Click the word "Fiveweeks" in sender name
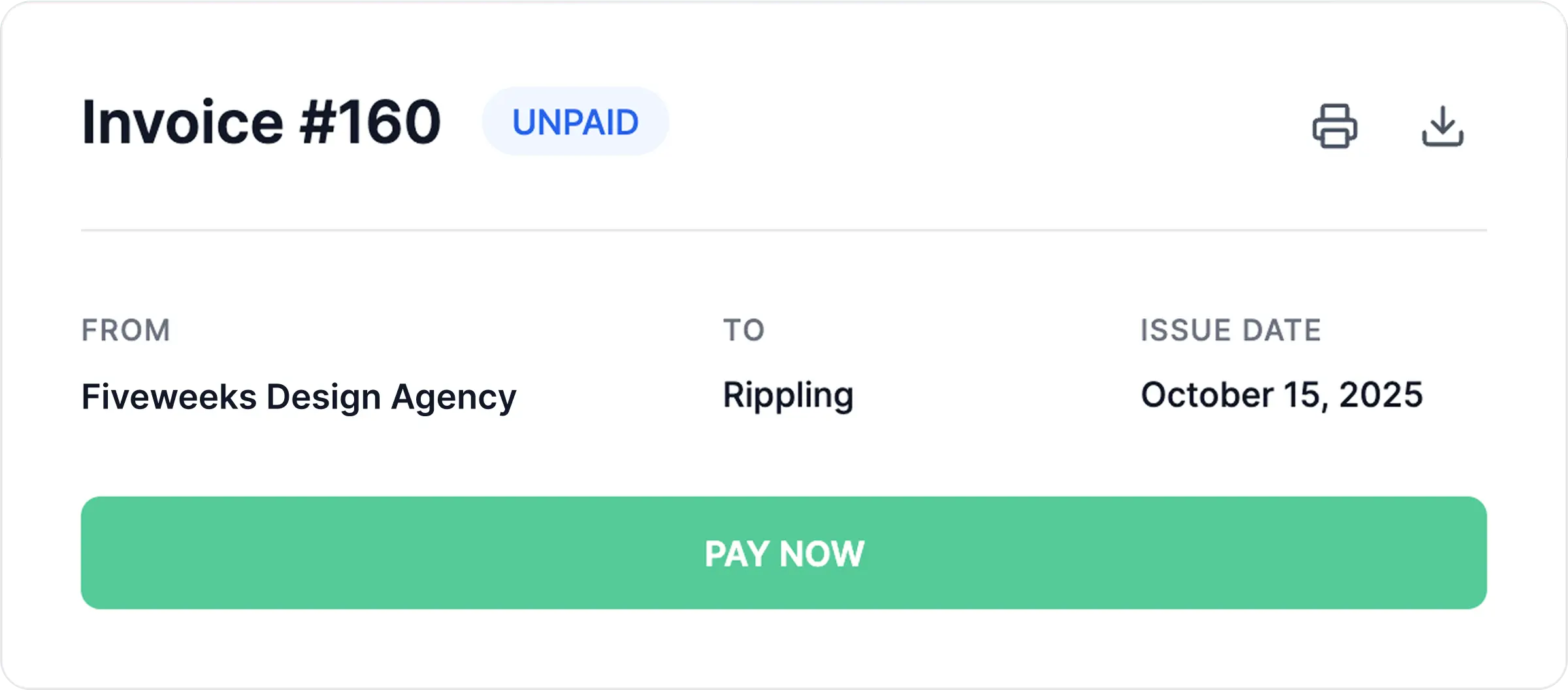The height and width of the screenshot is (690, 1568). tap(169, 396)
